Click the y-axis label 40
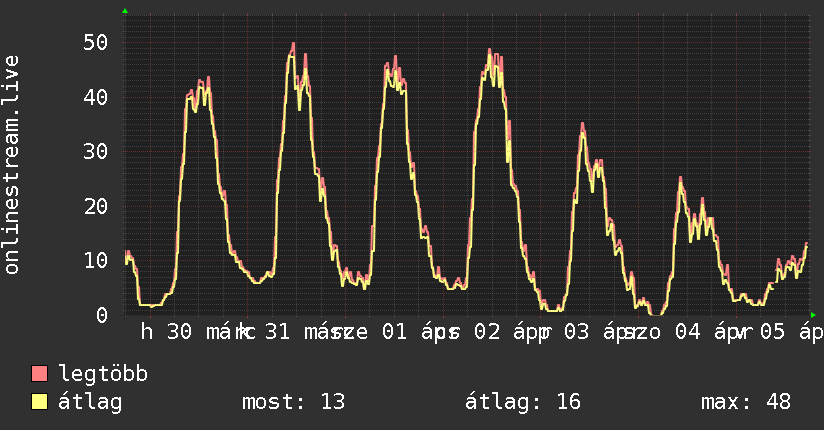 (96, 97)
